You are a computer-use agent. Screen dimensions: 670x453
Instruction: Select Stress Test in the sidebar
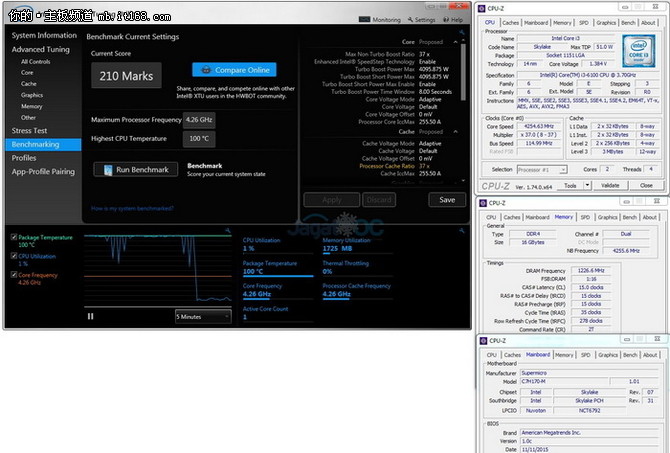30,130
